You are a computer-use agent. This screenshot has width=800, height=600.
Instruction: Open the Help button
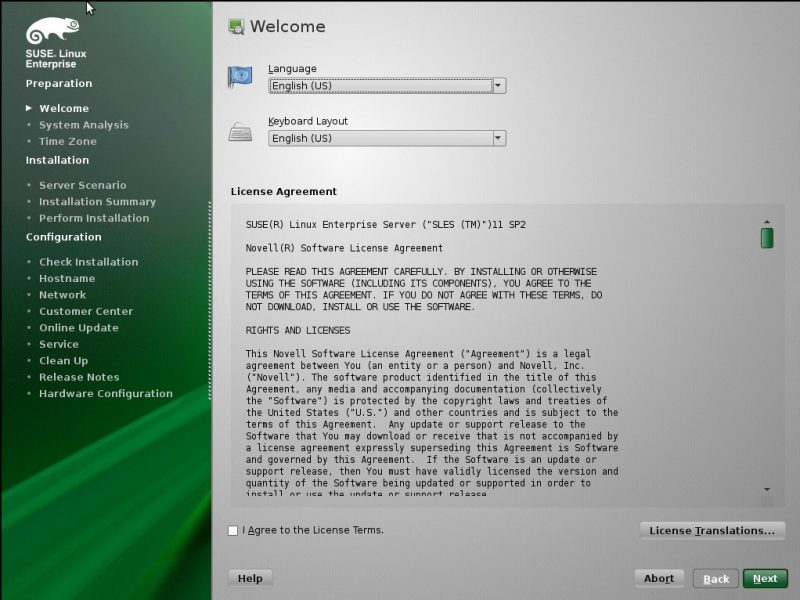point(250,578)
